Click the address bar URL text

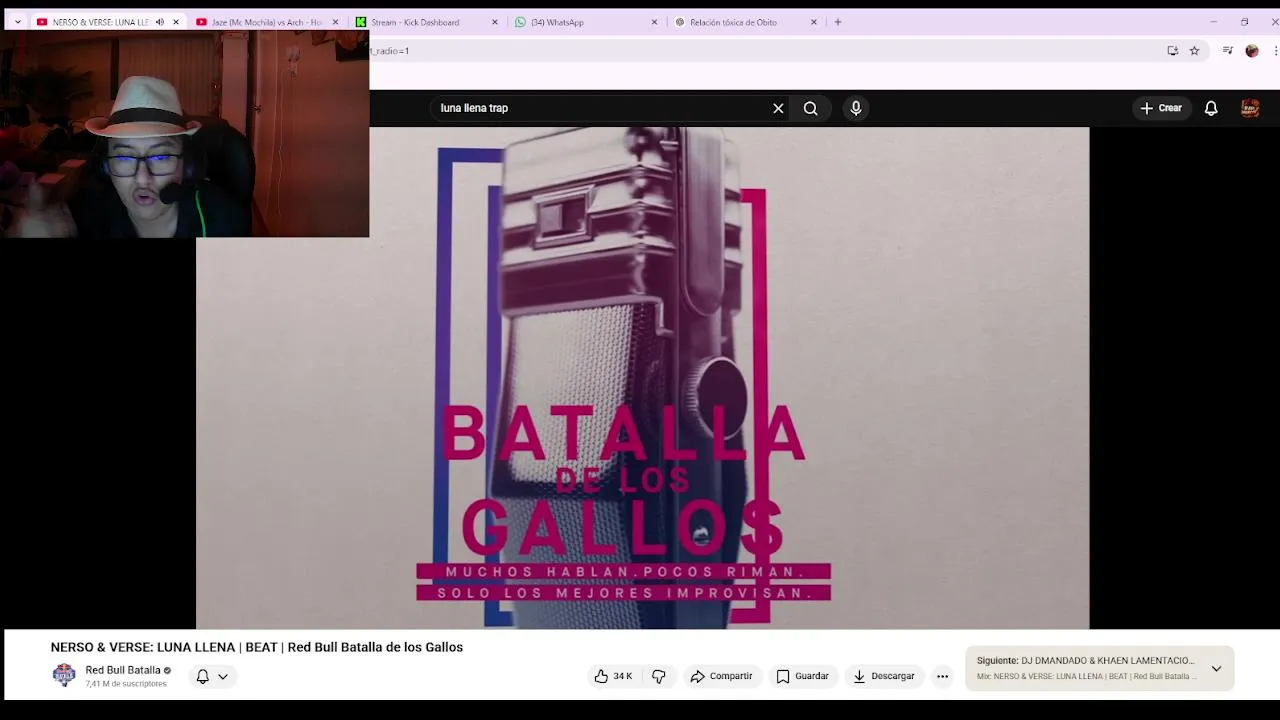coord(391,51)
